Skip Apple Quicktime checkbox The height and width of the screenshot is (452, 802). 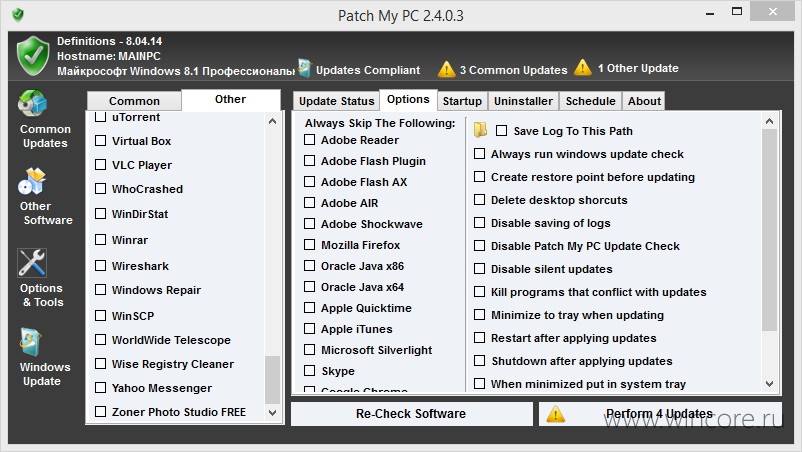point(309,307)
